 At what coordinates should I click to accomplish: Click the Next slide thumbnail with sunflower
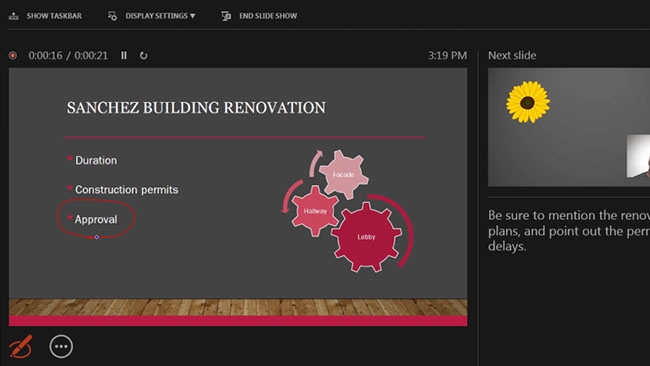(x=569, y=127)
